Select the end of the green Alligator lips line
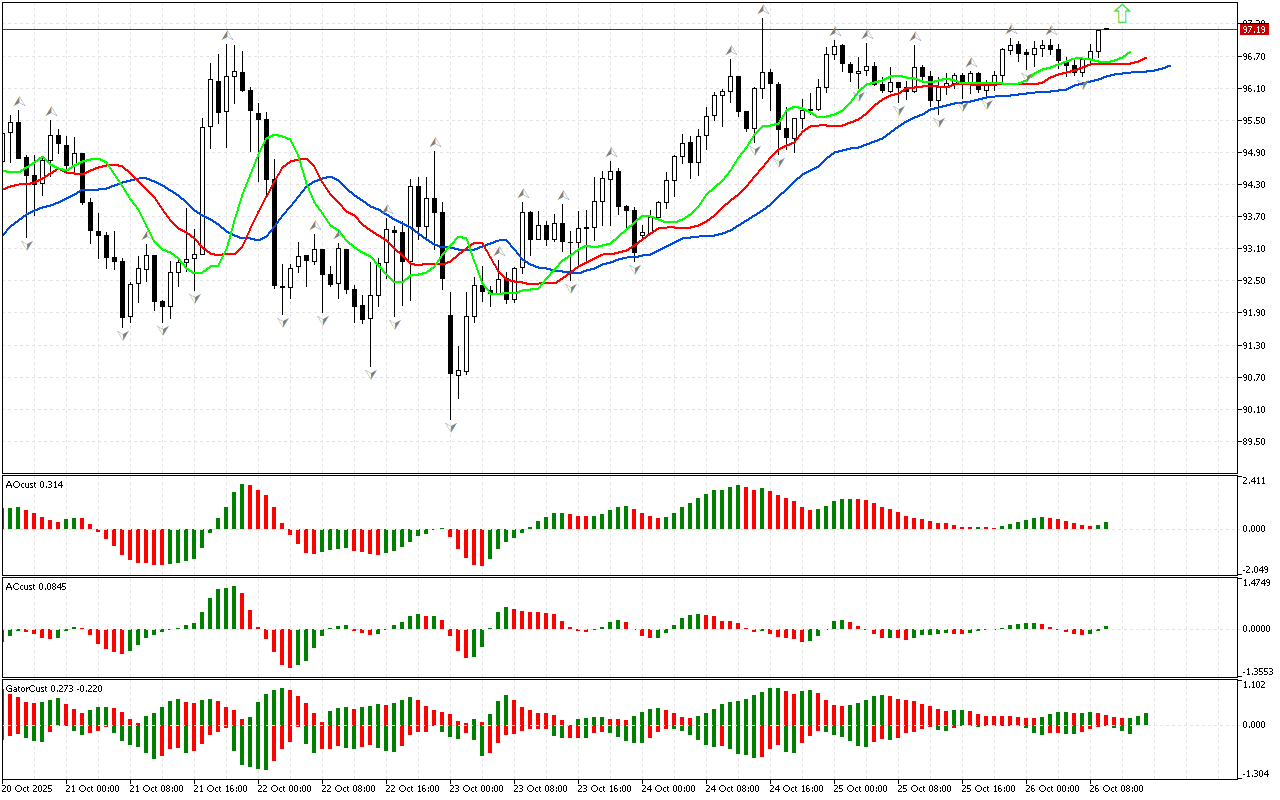This screenshot has height=800, width=1280. coord(1130,52)
